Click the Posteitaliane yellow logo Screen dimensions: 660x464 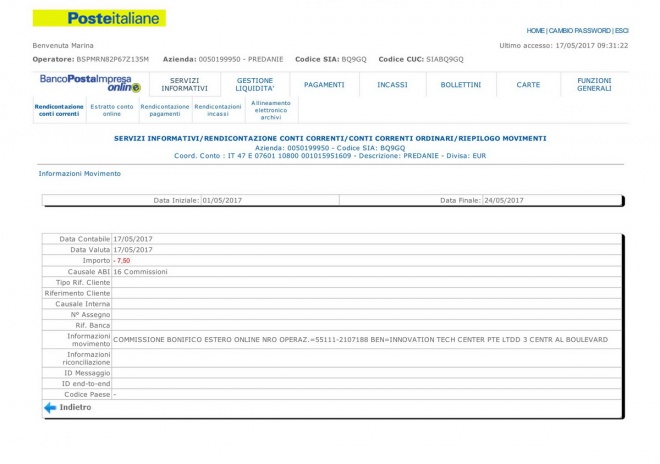pos(99,19)
